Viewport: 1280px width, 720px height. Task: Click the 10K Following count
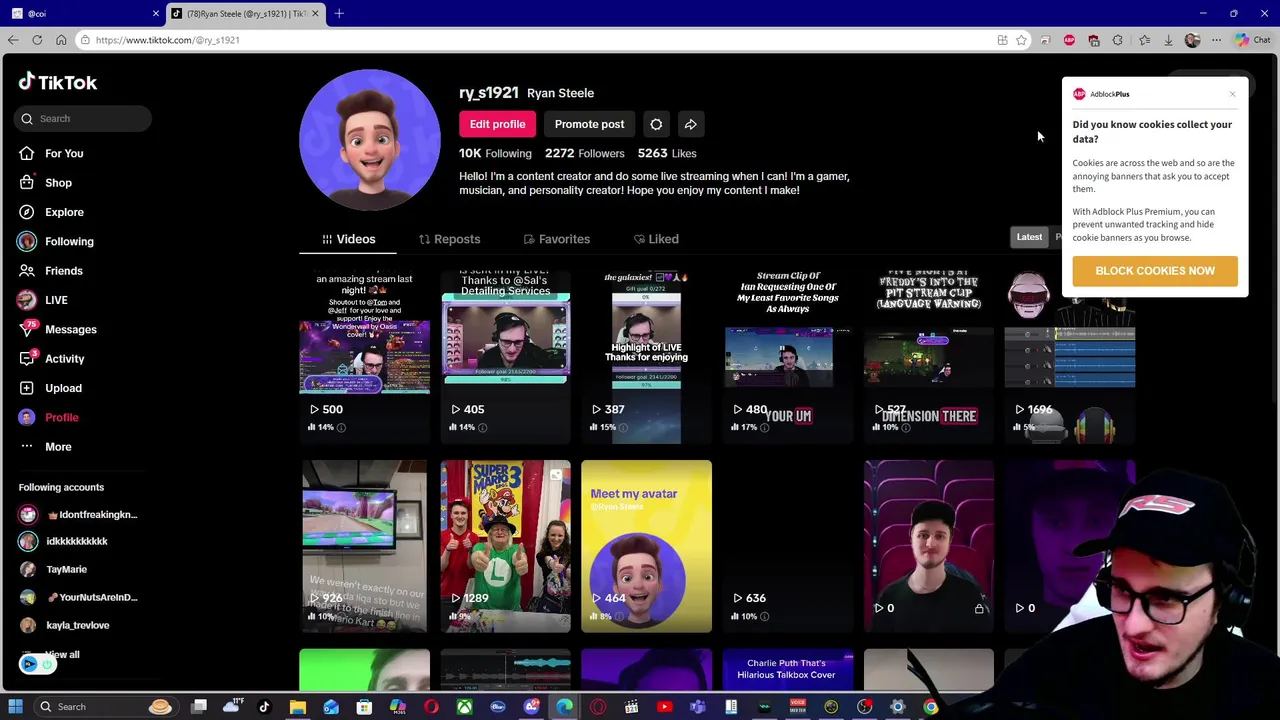495,153
